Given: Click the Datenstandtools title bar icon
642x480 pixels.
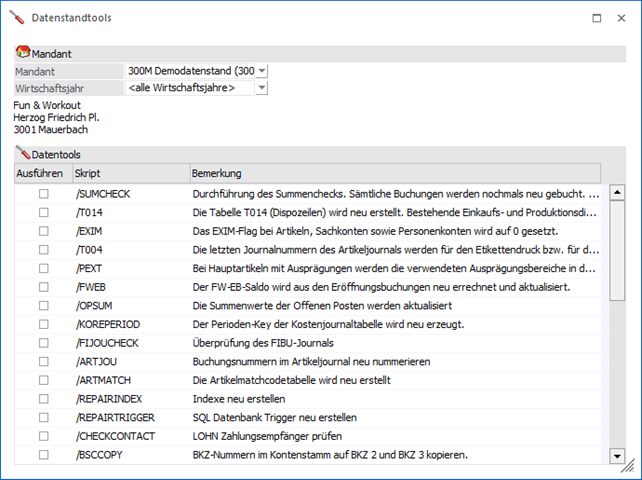Looking at the screenshot, I should coord(17,17).
